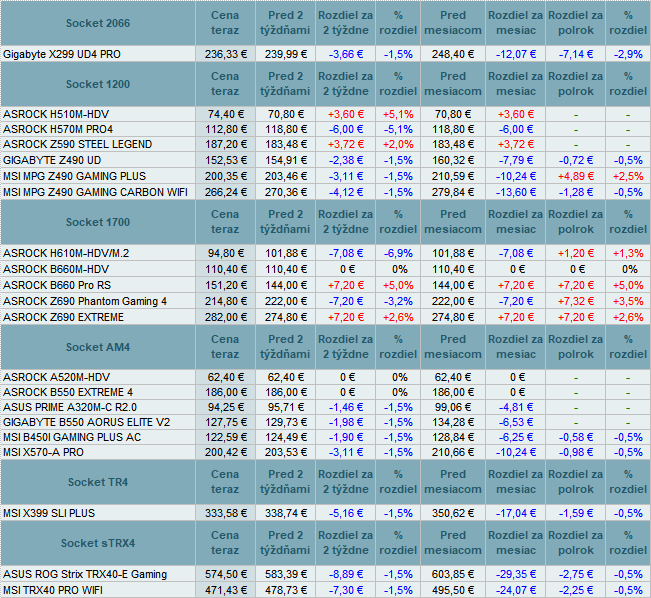
Task: Select ASROCK H610M-HDV/M.2 row name
Action: point(66,253)
